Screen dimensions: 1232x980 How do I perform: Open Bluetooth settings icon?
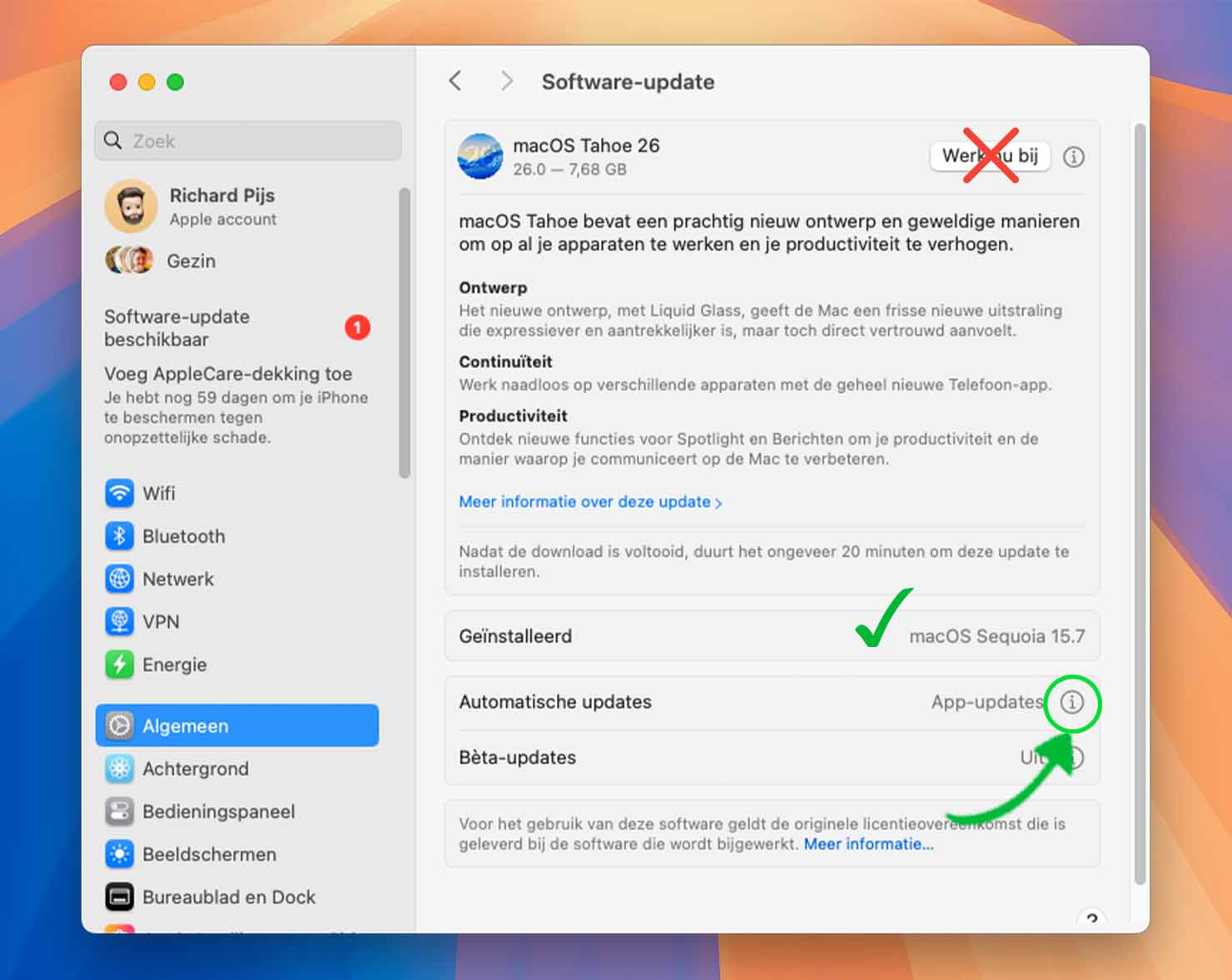click(119, 535)
